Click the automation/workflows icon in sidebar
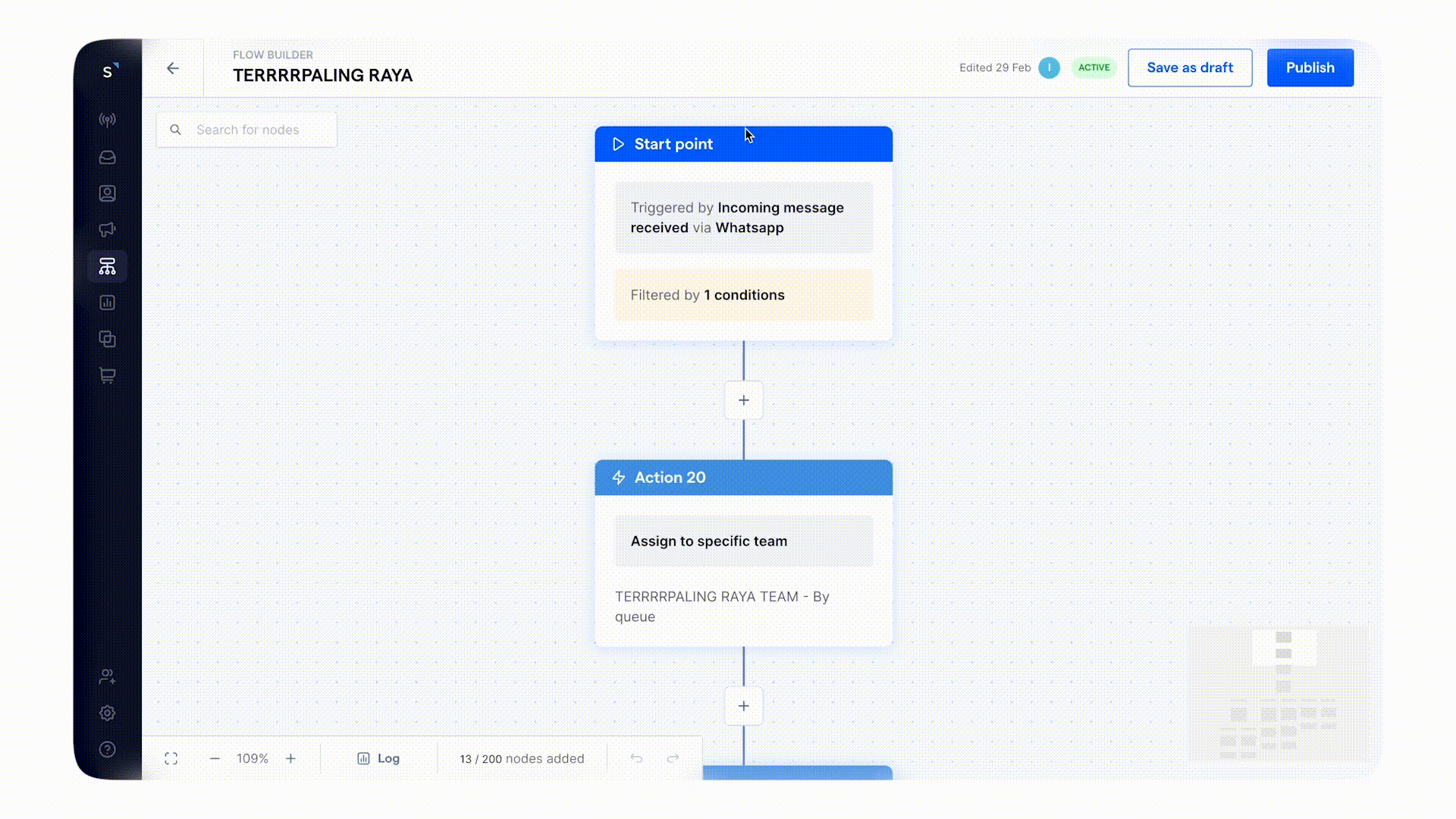Viewport: 1456px width, 819px height. tap(107, 266)
